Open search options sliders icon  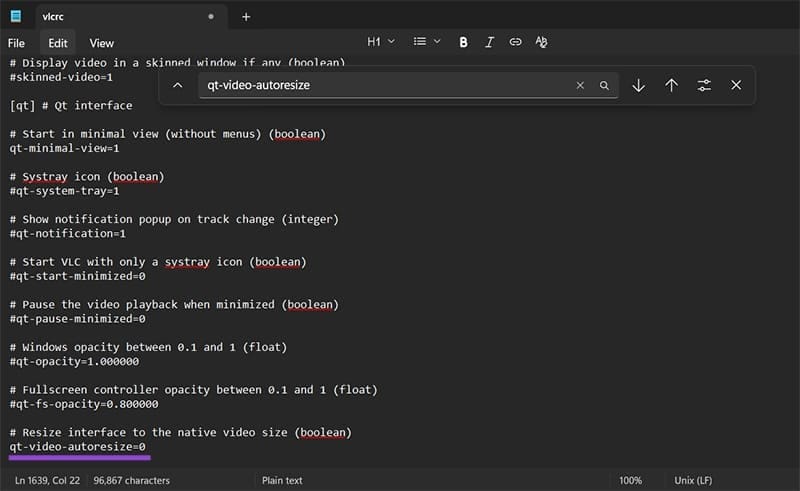coord(704,86)
